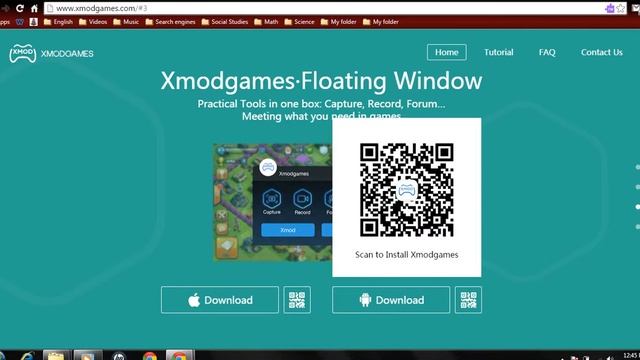640x360 pixels.
Task: Open the Music bookmarks folder
Action: [x=126, y=22]
